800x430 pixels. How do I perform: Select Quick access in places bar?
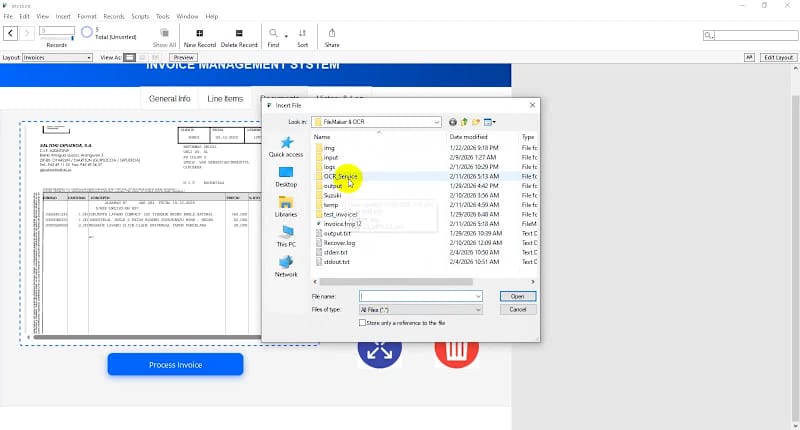286,146
